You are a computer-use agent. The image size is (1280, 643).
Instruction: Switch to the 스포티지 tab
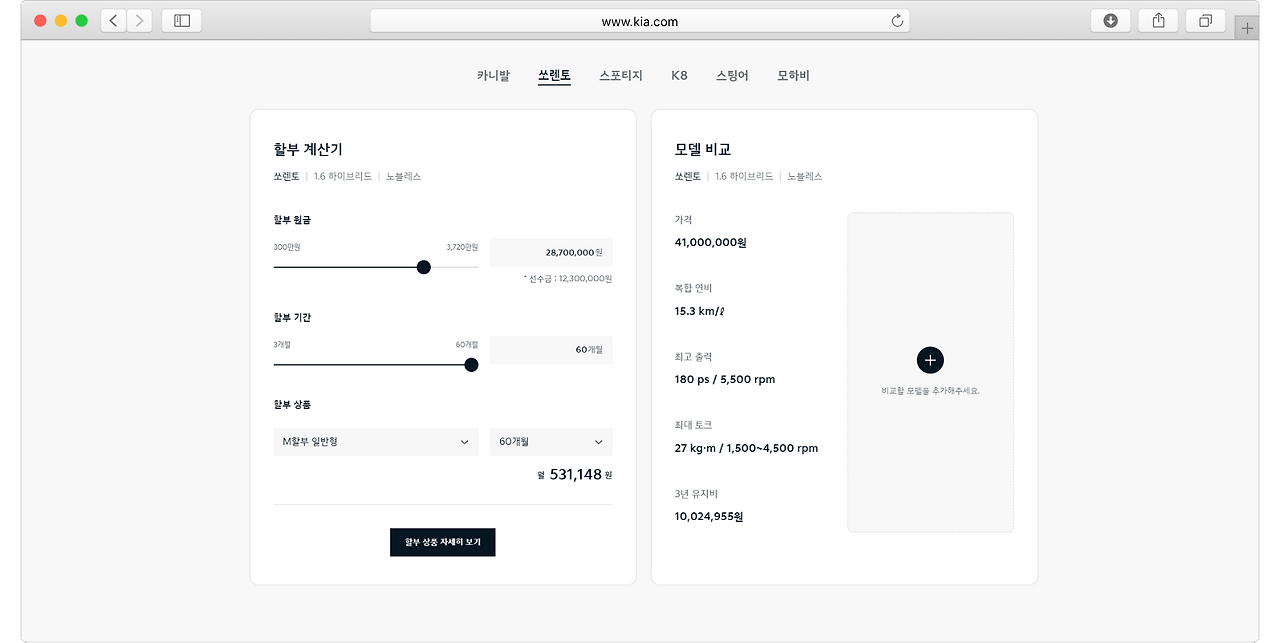621,75
